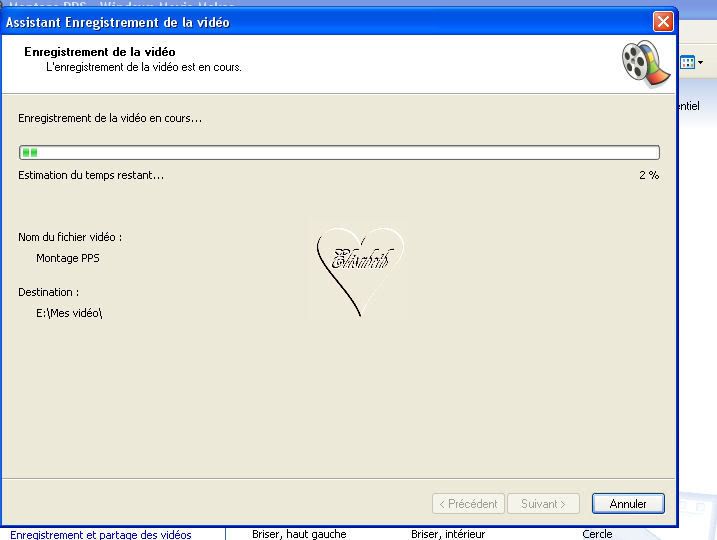Select the 'Briser, haut gauche' transition
The image size is (717, 540).
(x=299, y=534)
